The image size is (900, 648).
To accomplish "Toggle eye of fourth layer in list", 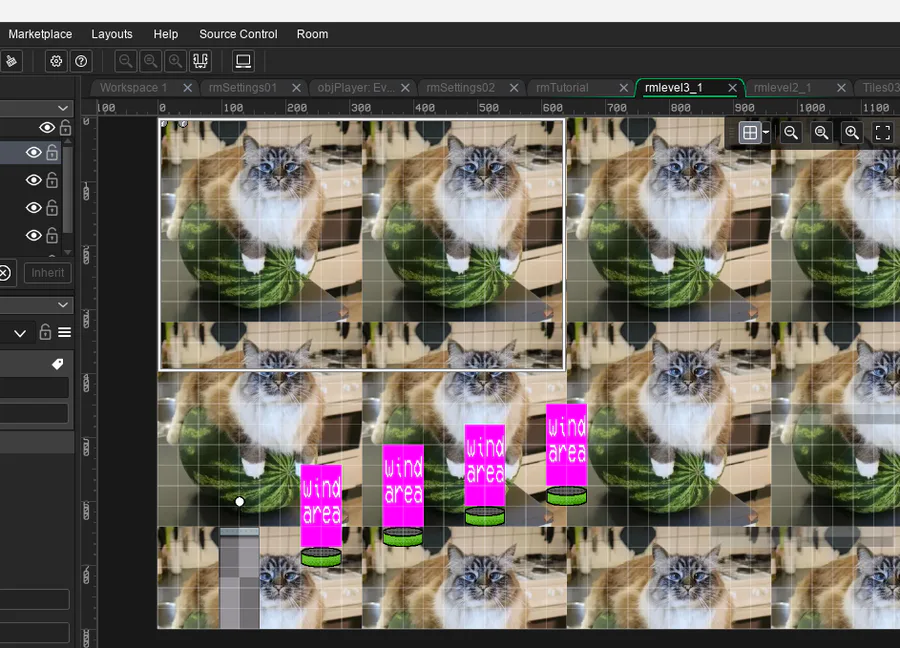I will point(34,235).
